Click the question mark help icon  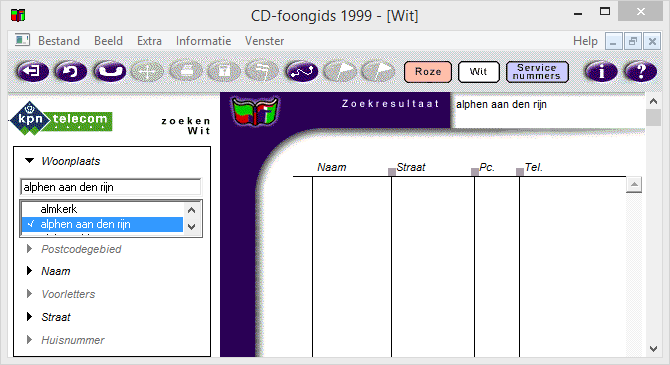coord(641,71)
